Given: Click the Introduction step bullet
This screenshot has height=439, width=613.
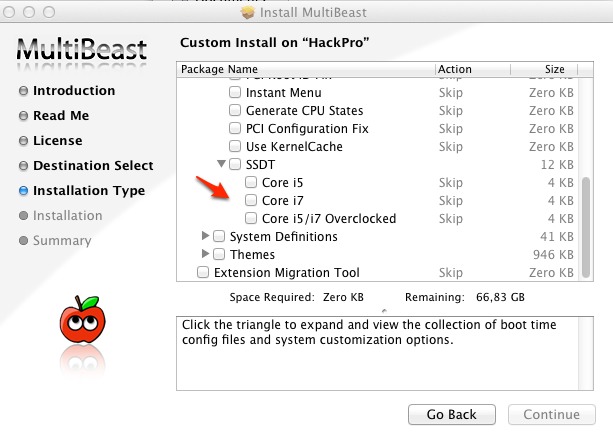Looking at the screenshot, I should coord(23,91).
